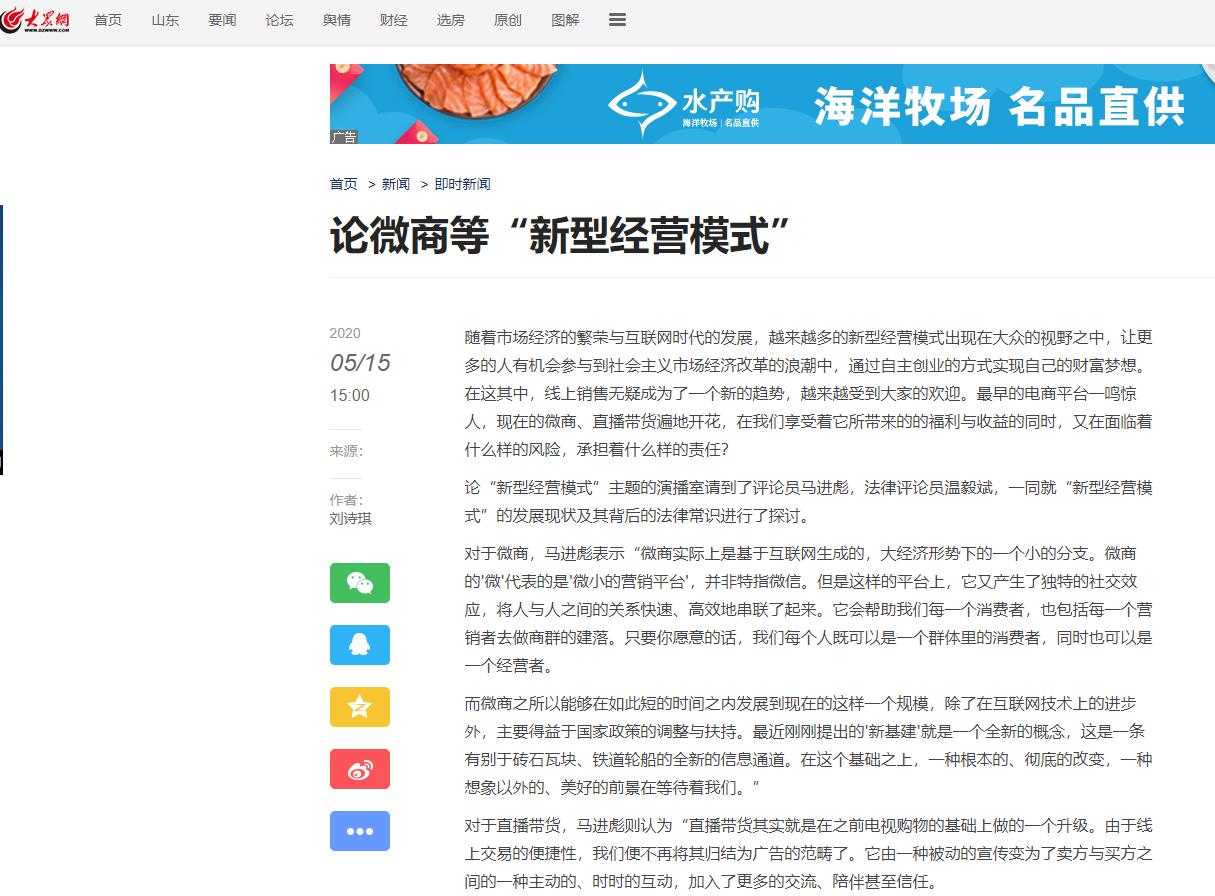Click the 大众网 site logo
Viewport: 1215px width, 896px height.
(x=40, y=19)
